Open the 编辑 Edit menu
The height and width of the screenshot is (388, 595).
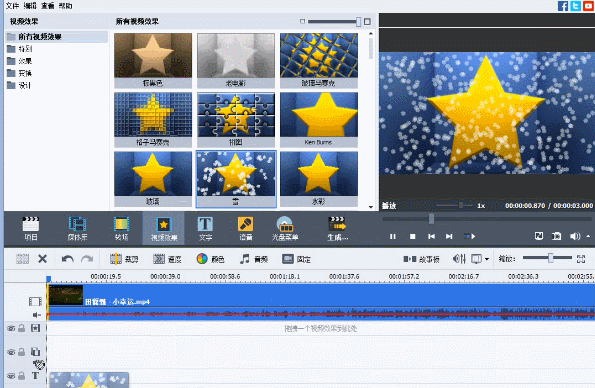30,6
